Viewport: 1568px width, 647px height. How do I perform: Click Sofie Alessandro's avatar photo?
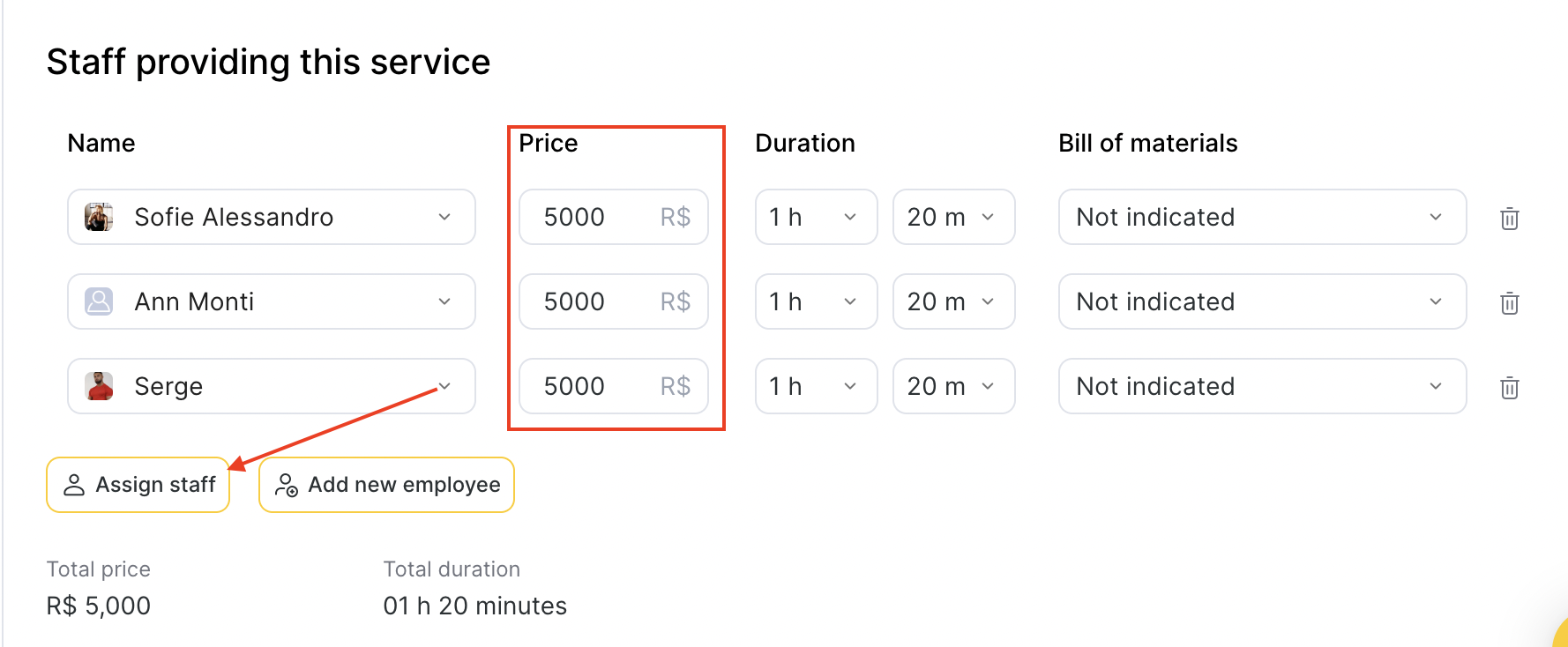(99, 217)
